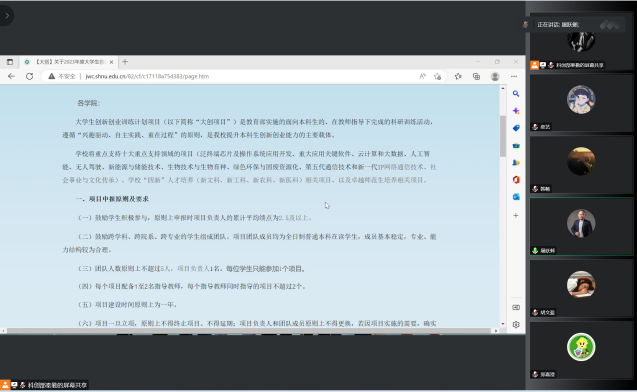Click the not-secure warning indicator
Screen dimensions: 637x392
point(62,76)
